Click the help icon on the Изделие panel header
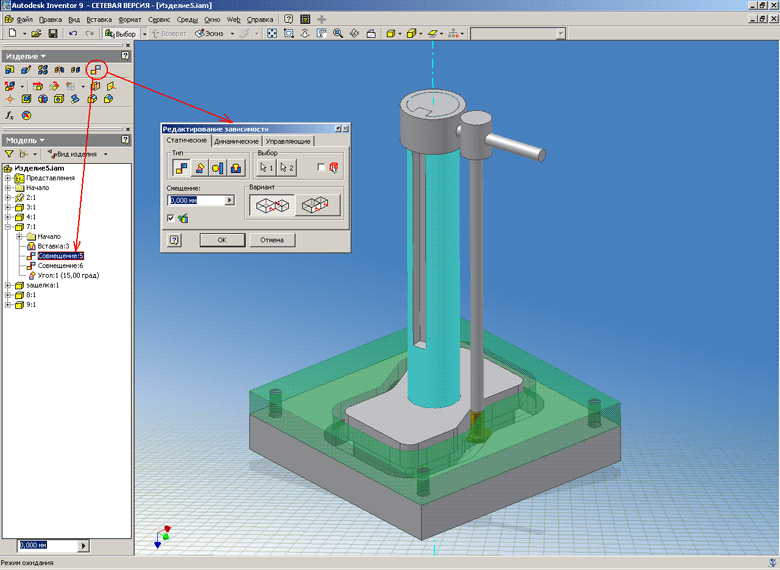Viewport: 780px width, 570px height. pos(125,56)
